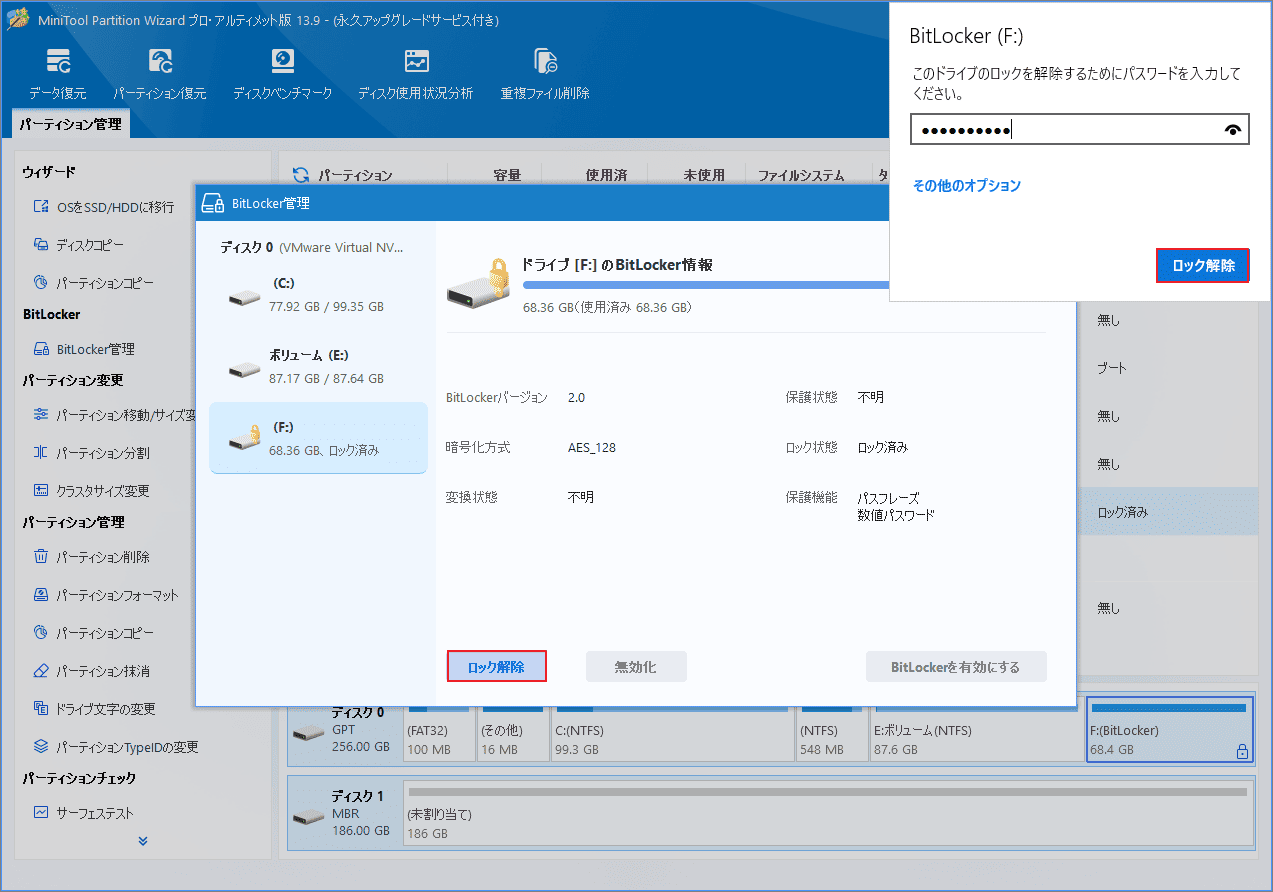Click the BitLocker管理 dialog title icon
This screenshot has width=1273, height=892.
click(x=213, y=203)
